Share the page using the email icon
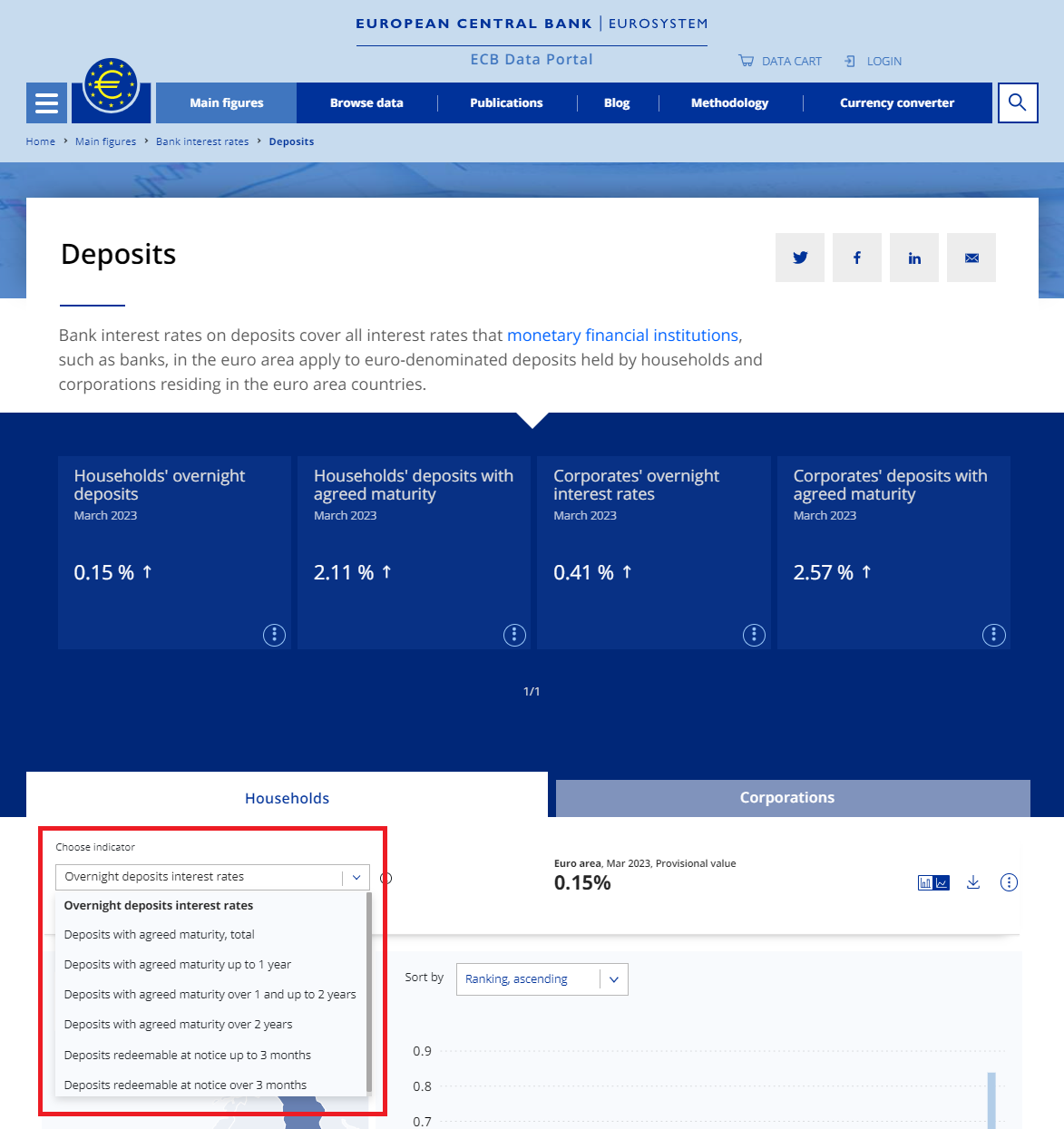This screenshot has width=1064, height=1129. (x=971, y=258)
